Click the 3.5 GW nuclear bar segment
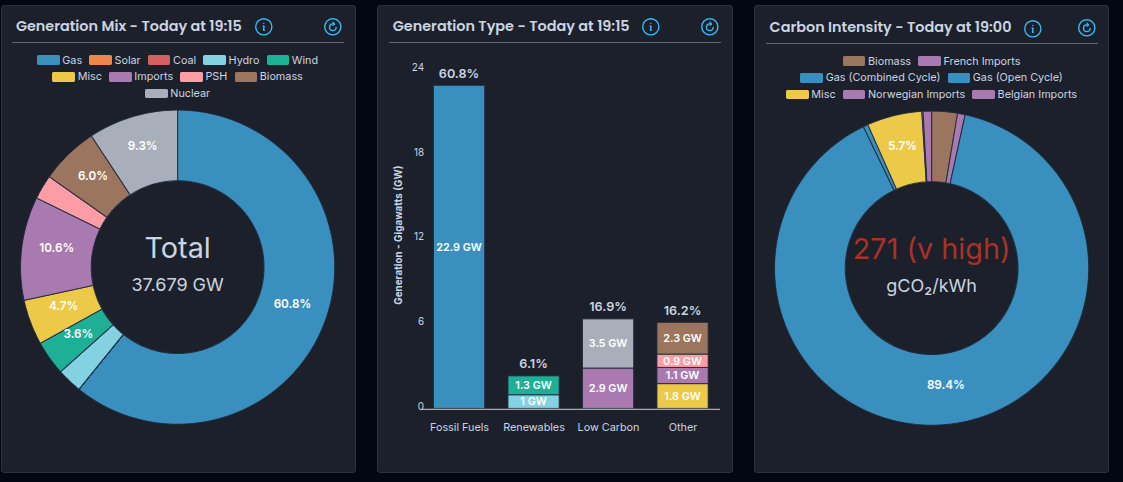The height and width of the screenshot is (482, 1123). 608,343
